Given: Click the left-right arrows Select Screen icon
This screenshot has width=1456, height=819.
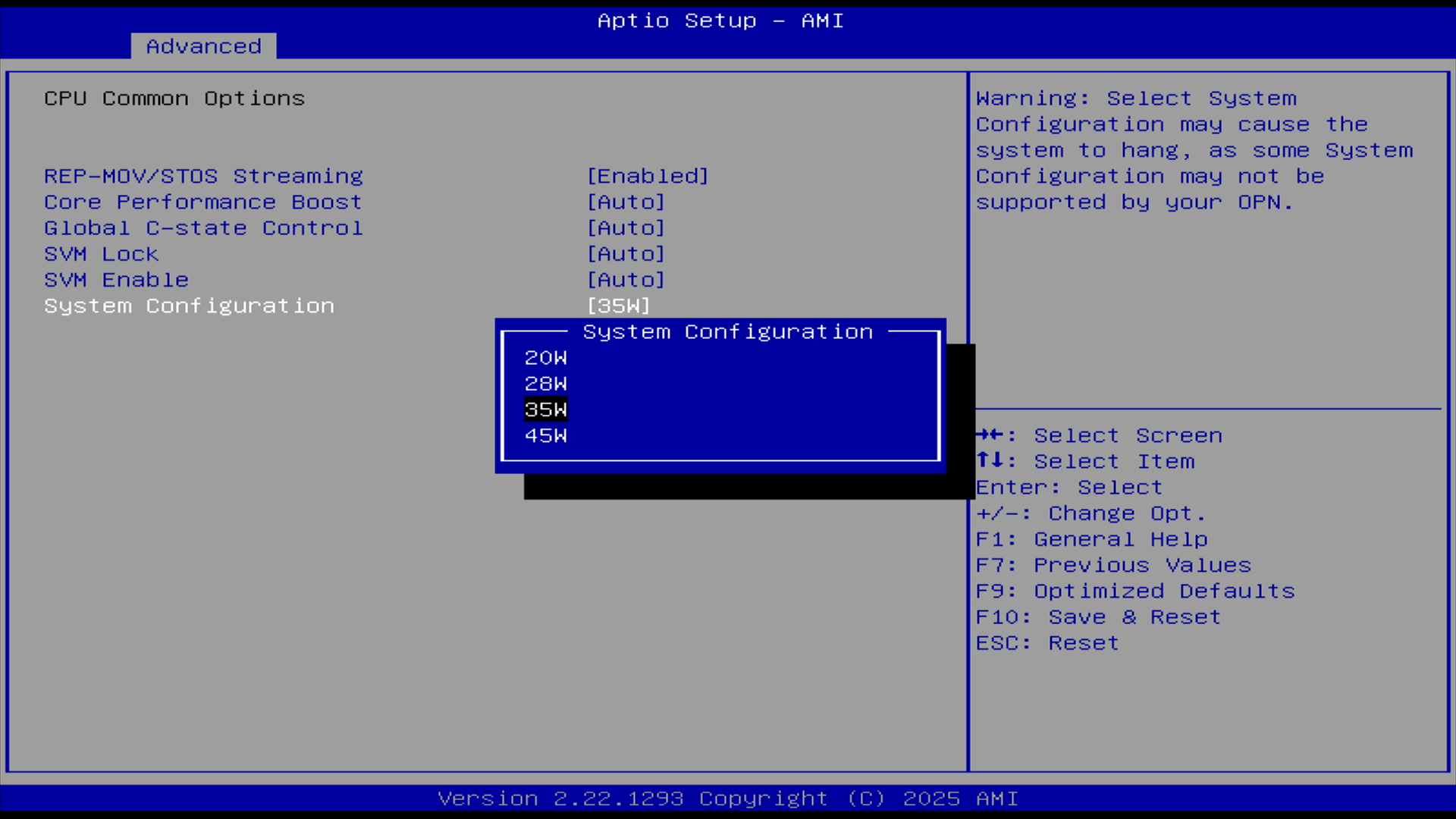Looking at the screenshot, I should pyautogui.click(x=989, y=435).
